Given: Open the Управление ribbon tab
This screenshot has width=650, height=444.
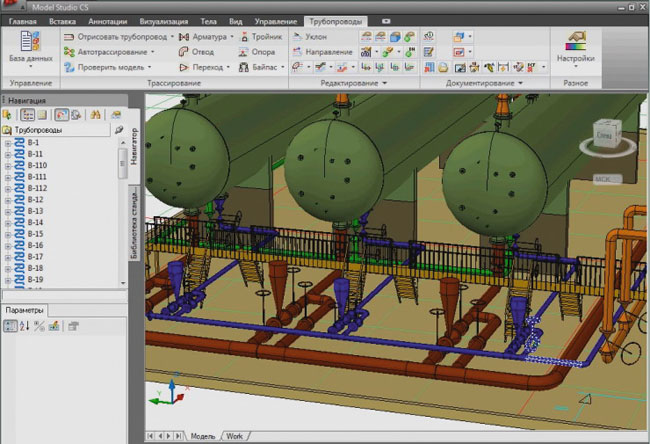Looking at the screenshot, I should tap(275, 21).
